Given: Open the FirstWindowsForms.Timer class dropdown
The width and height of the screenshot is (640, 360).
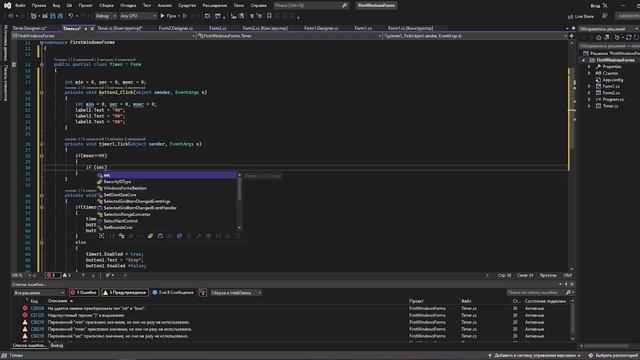Looking at the screenshot, I should click(289, 36).
